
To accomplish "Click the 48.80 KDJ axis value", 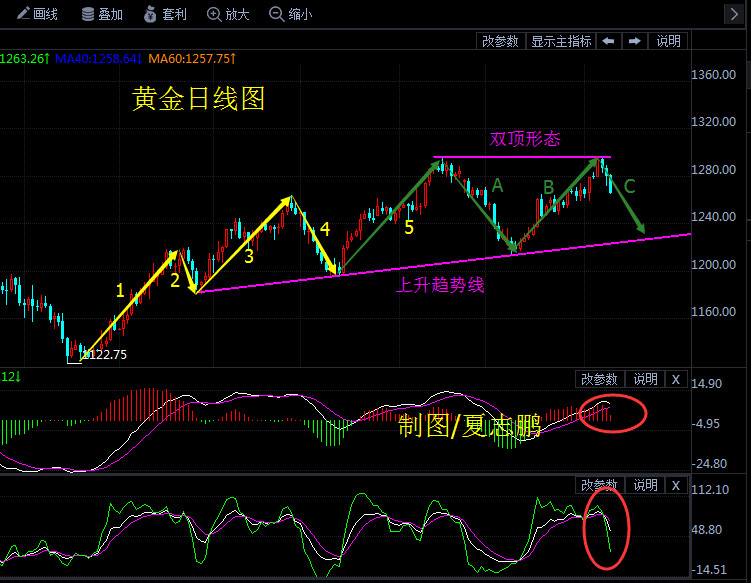I will point(707,530).
